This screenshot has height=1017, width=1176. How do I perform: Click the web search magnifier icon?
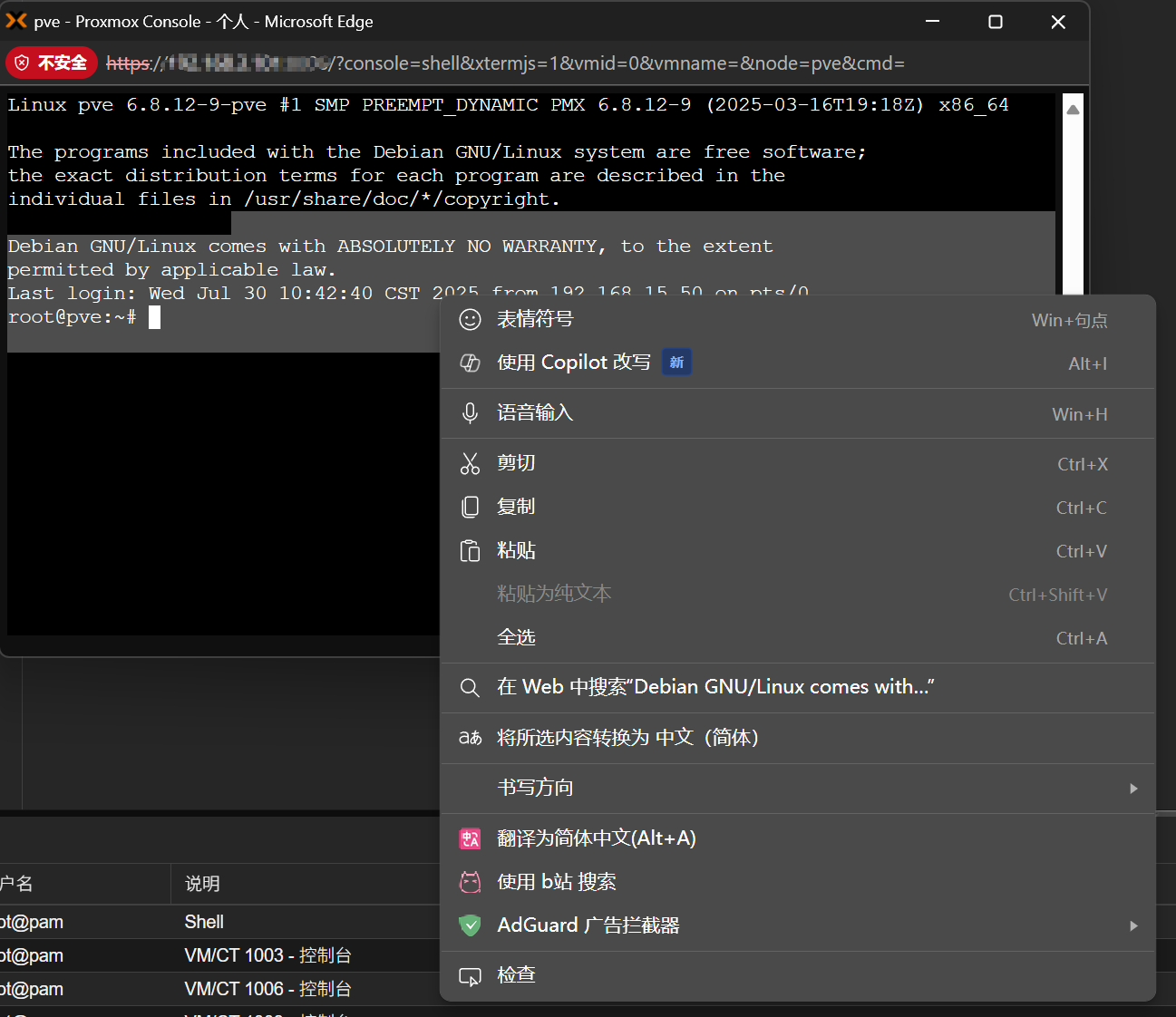pyautogui.click(x=470, y=687)
